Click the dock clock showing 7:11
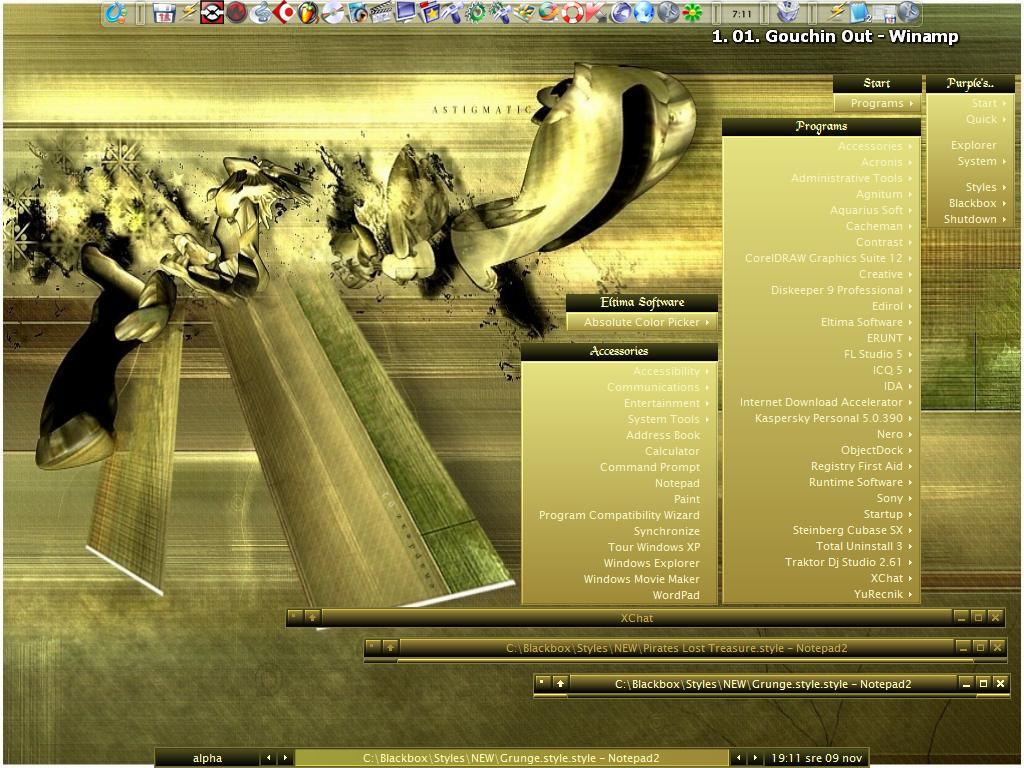 (x=741, y=13)
